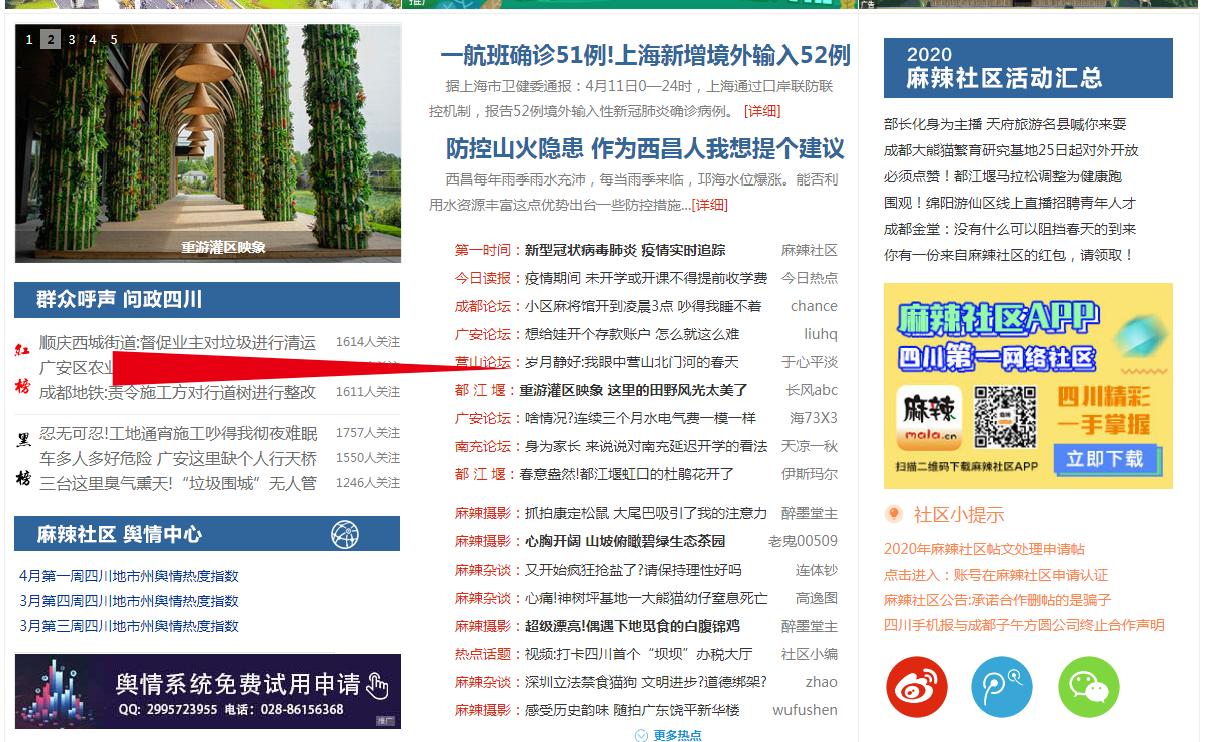Expand 更多热点 at the list bottom
1205x742 pixels.
tap(668, 735)
